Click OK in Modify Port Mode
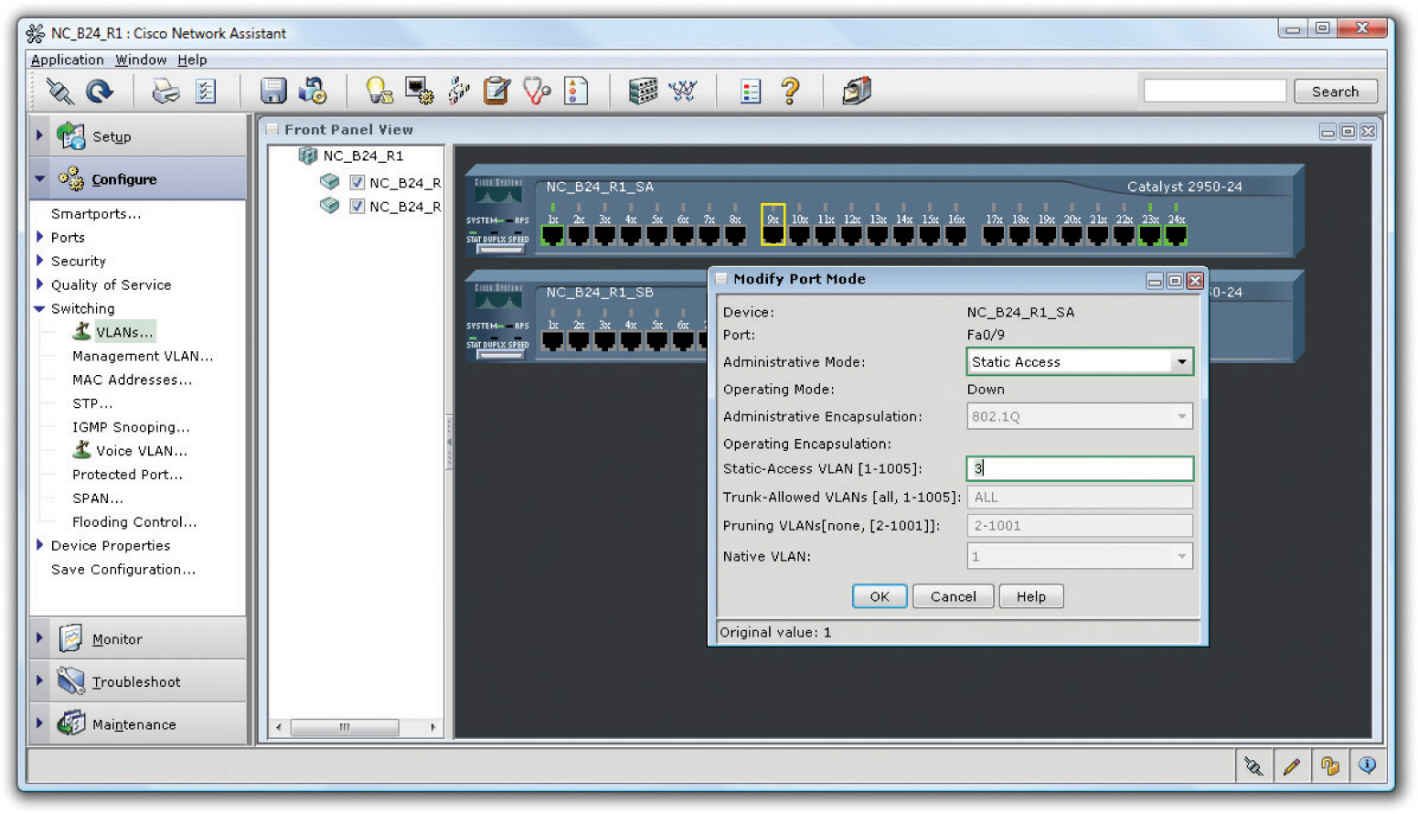Viewport: 1418px width, 814px height. click(879, 596)
